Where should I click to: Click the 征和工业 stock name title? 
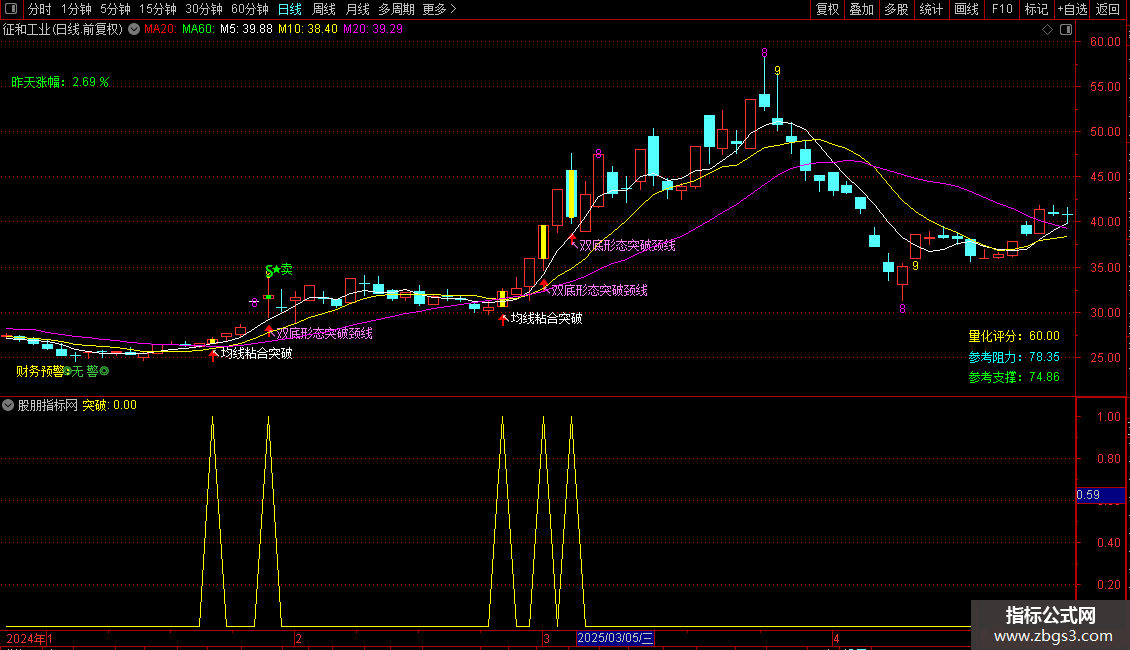[x=27, y=29]
